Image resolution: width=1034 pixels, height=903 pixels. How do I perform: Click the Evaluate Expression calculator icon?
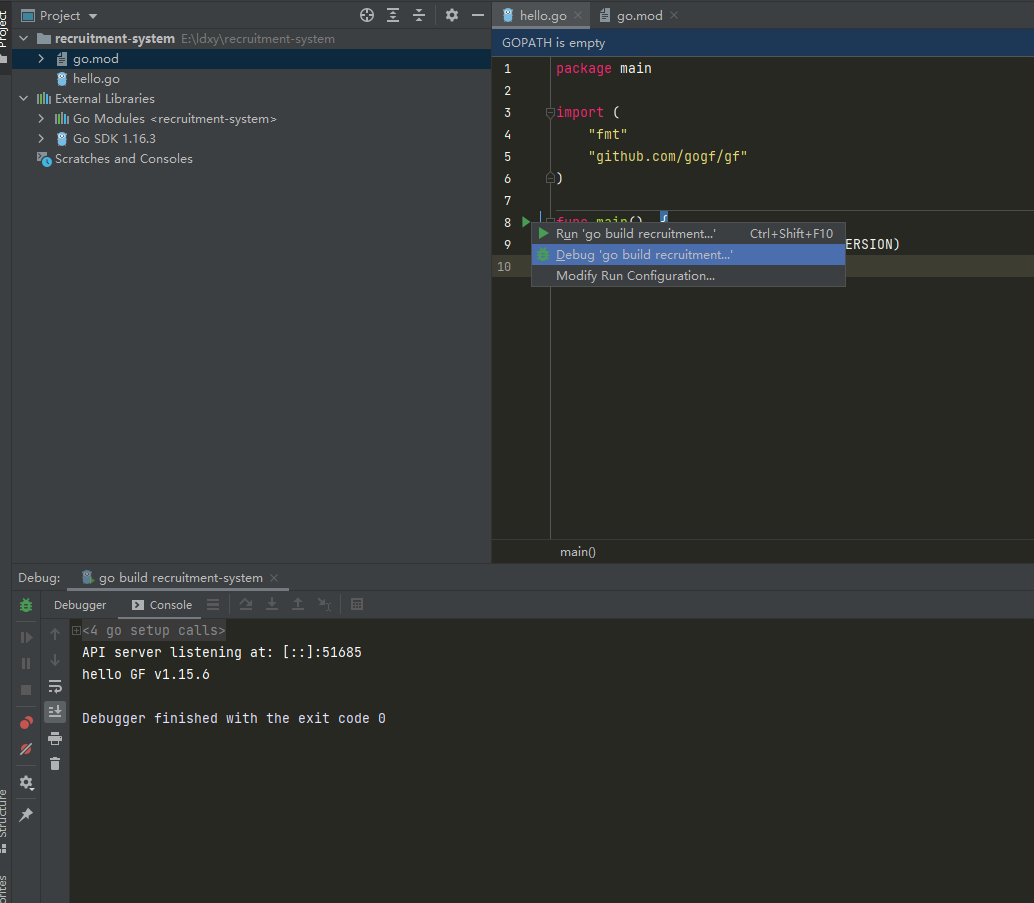pos(357,605)
